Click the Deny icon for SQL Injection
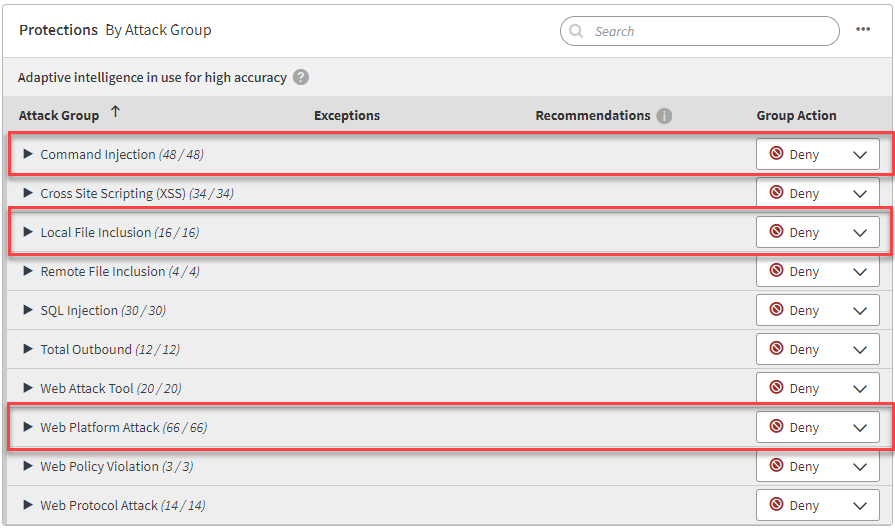Image resolution: width=895 pixels, height=530 pixels. pyautogui.click(x=776, y=310)
